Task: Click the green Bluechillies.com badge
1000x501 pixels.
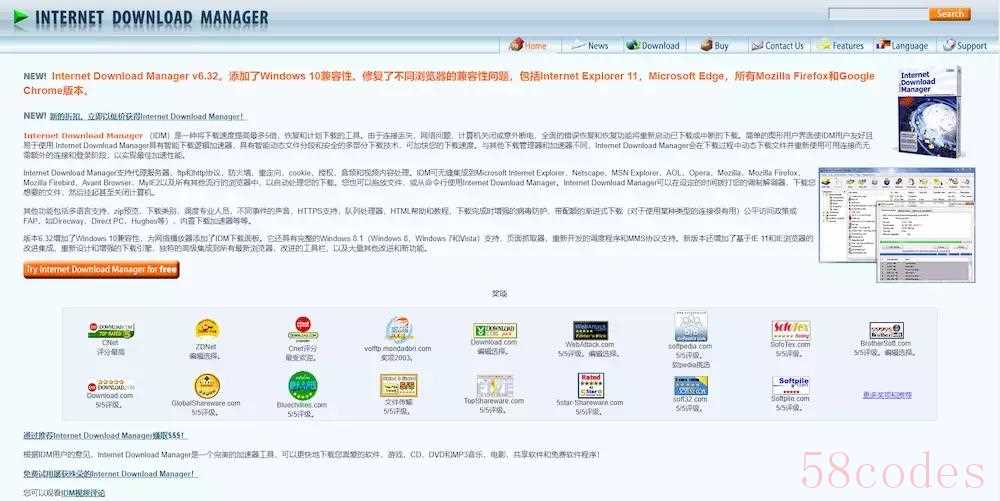Action: click(303, 386)
